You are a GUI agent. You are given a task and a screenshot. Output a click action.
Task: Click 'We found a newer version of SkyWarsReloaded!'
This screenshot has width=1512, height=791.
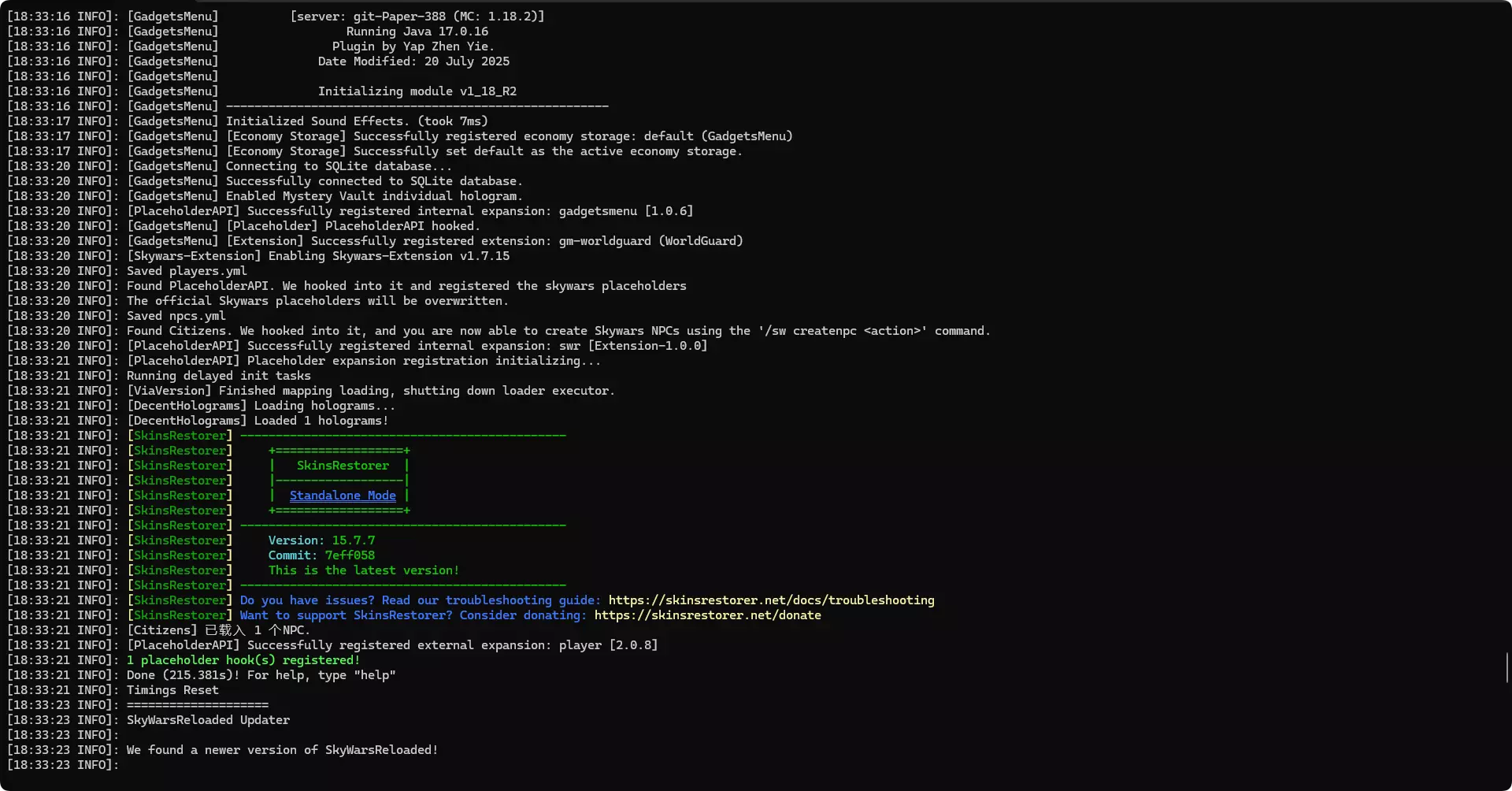[x=282, y=750]
